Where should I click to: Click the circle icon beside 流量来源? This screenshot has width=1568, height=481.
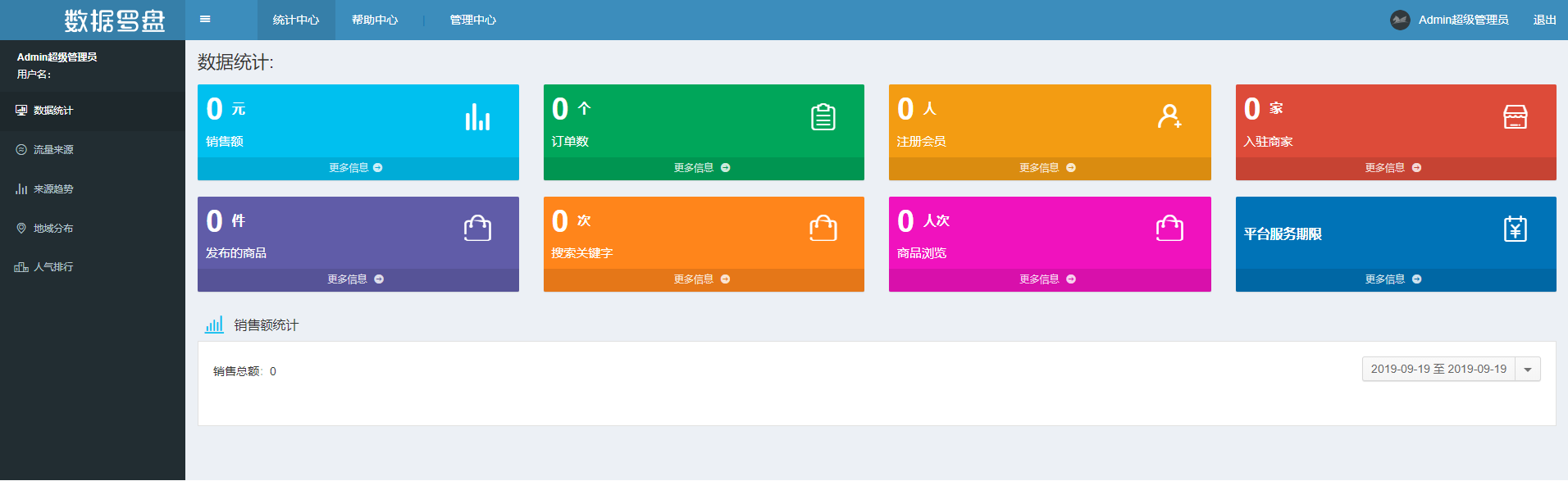pyautogui.click(x=21, y=150)
